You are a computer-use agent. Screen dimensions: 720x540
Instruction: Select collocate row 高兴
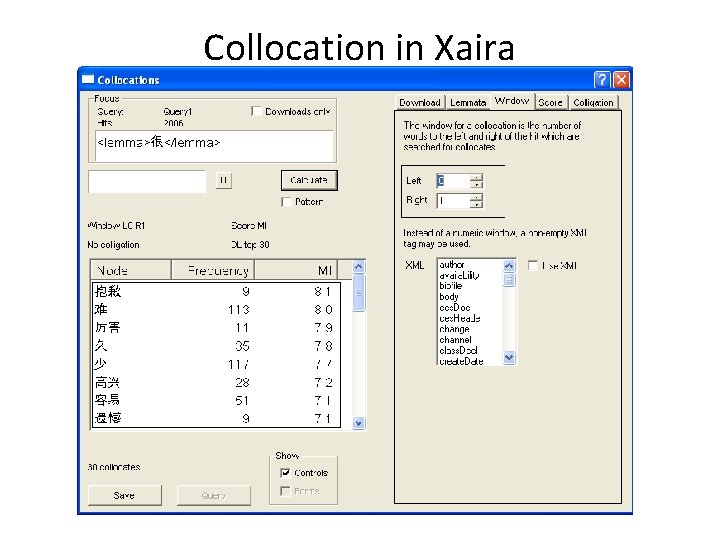pyautogui.click(x=216, y=382)
